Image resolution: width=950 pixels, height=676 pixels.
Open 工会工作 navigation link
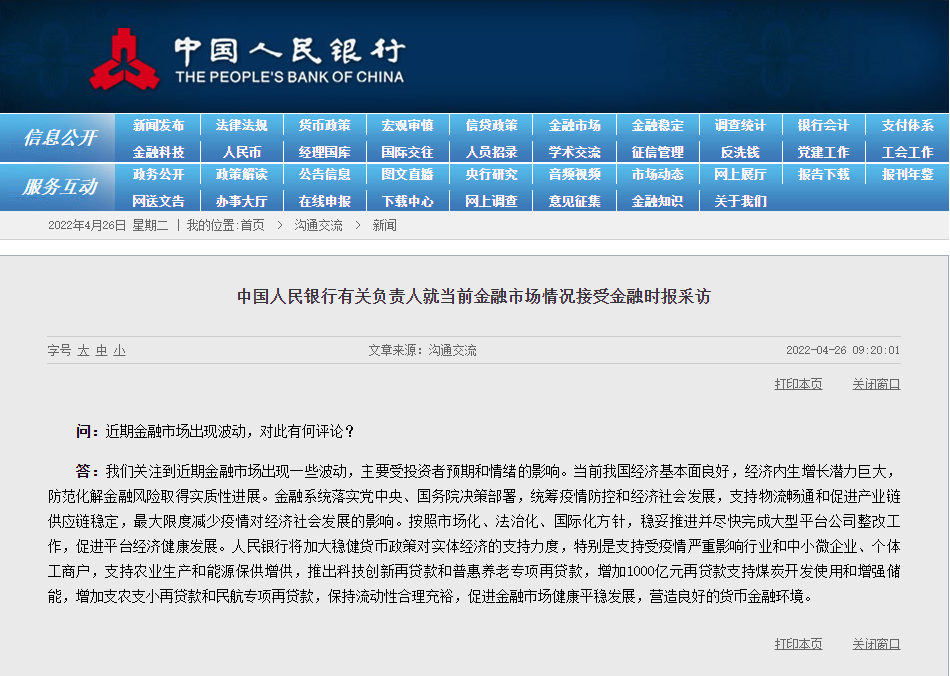[x=907, y=152]
